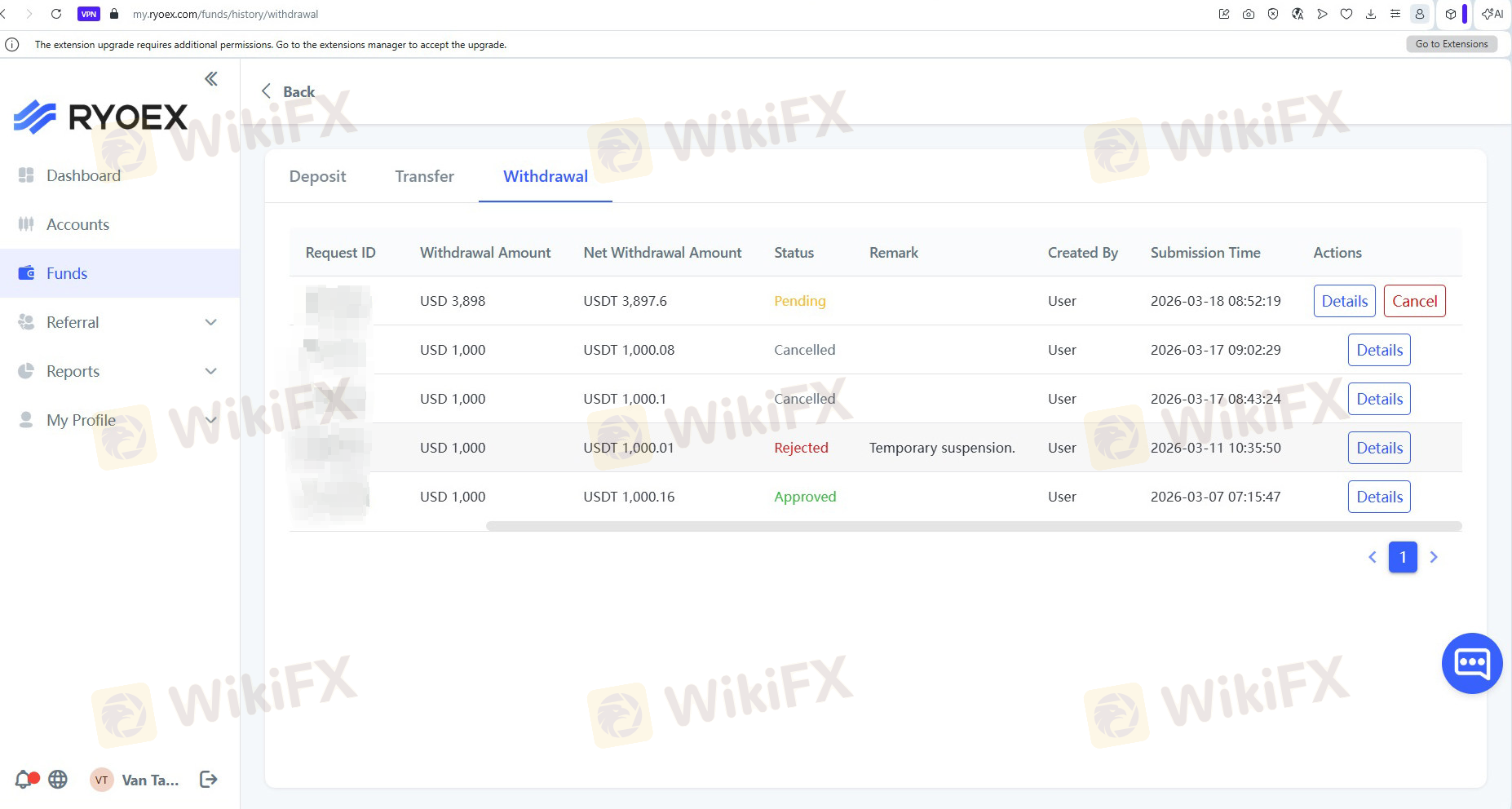
Task: Go to next page arrow in pagination
Action: [1434, 557]
